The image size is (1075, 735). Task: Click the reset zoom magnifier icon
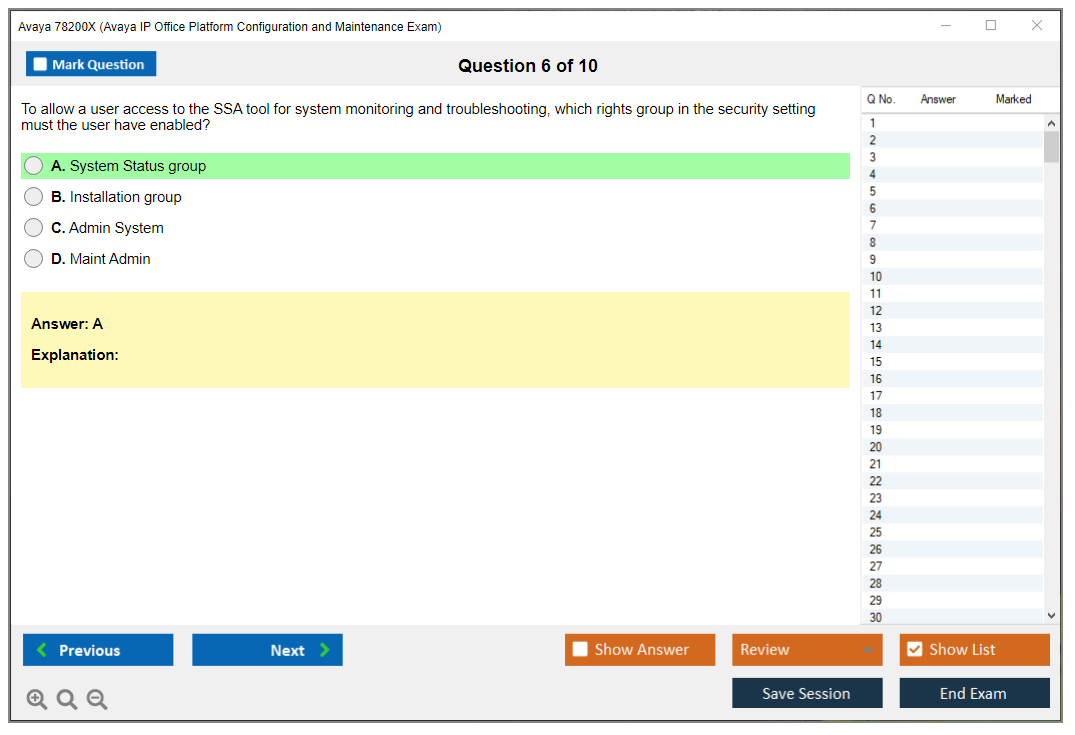(x=67, y=700)
